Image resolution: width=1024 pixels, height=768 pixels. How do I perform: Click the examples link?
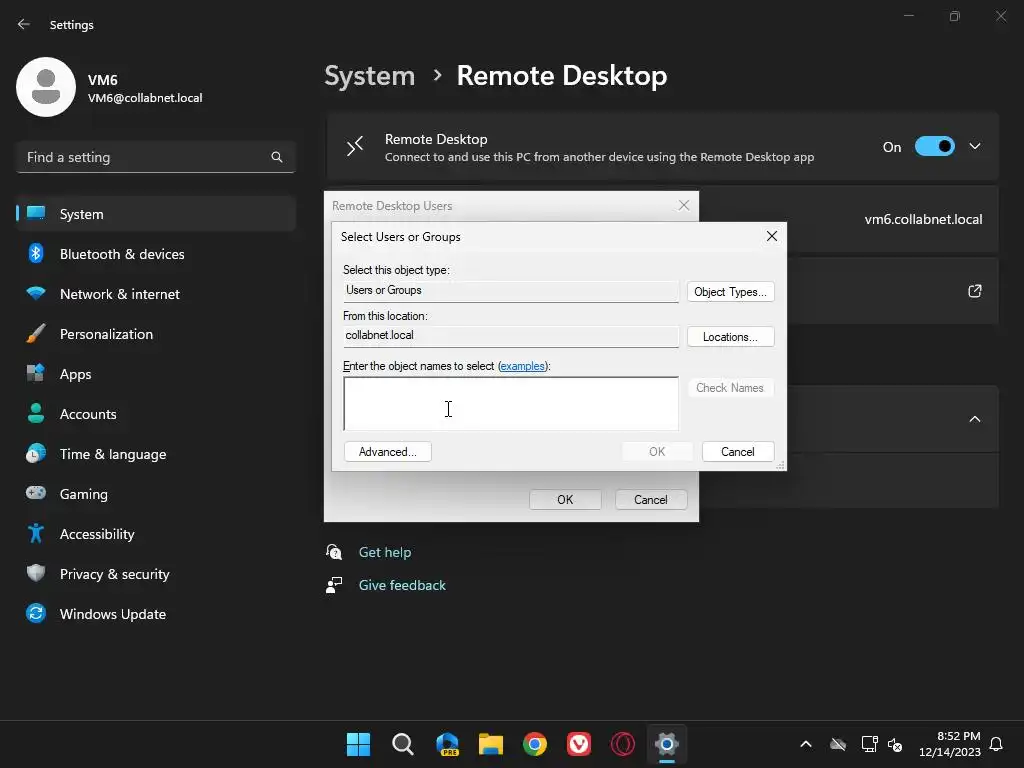tap(522, 366)
